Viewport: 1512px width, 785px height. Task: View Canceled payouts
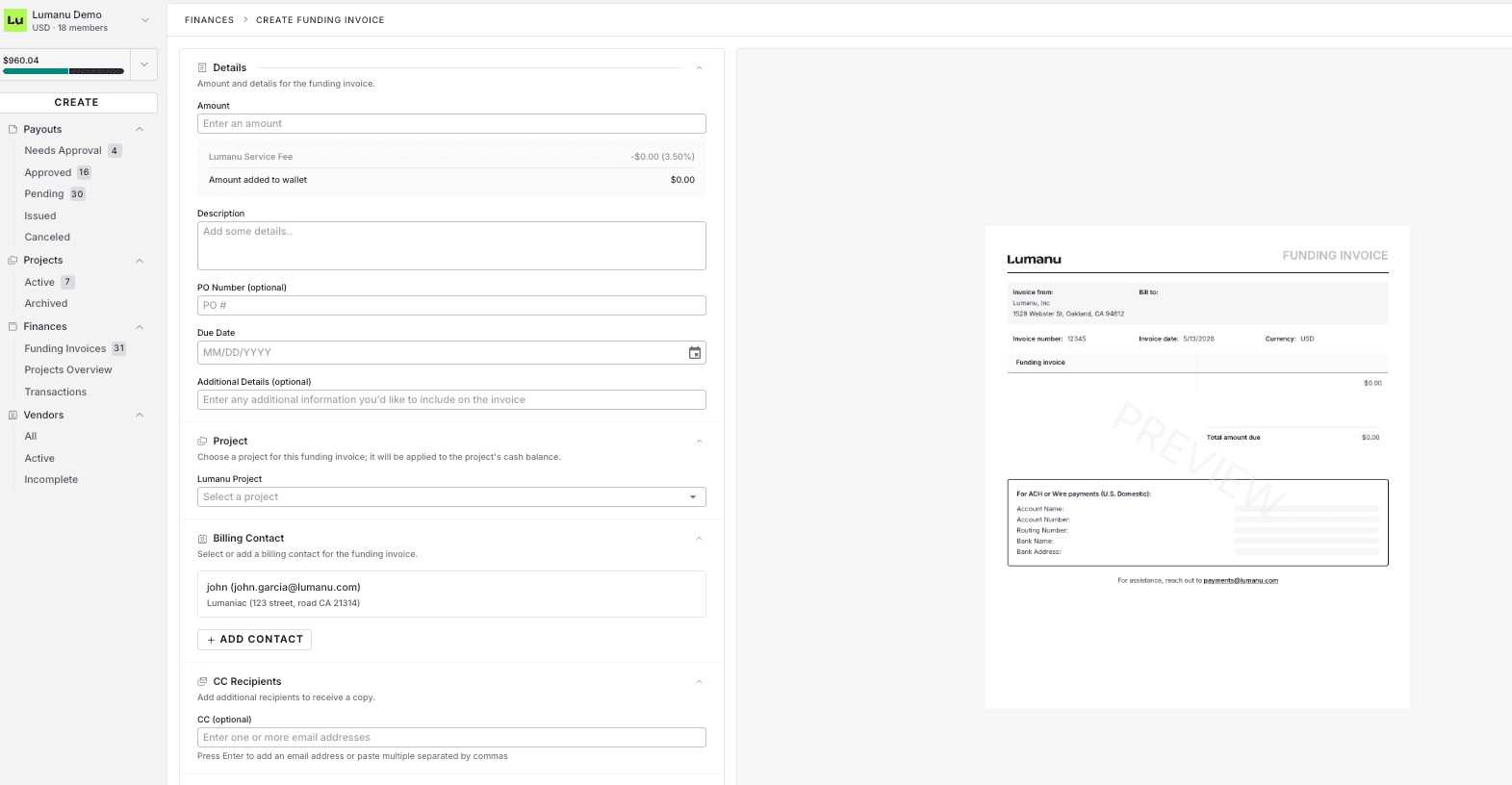47,237
